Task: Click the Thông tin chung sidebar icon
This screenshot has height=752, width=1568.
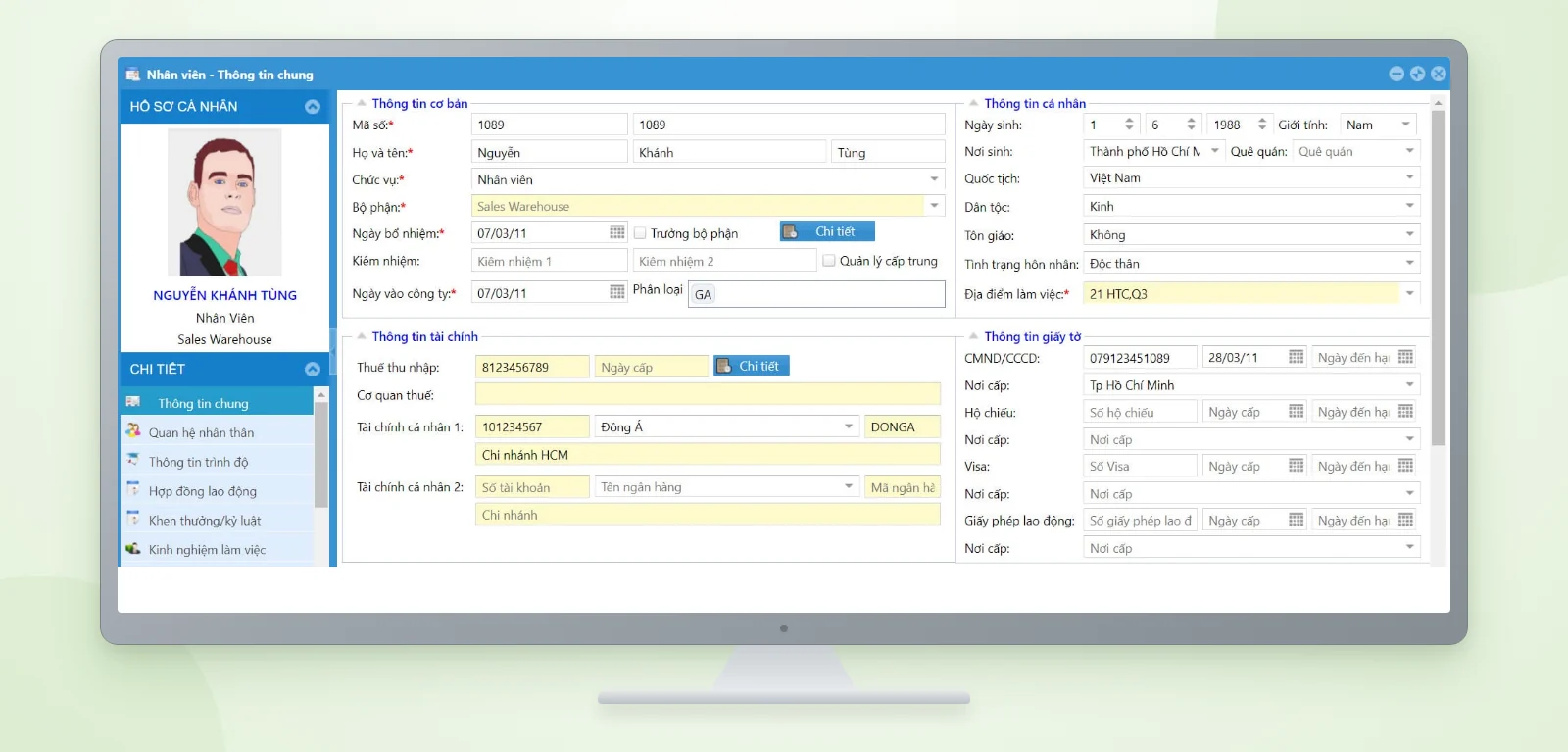Action: coord(133,402)
